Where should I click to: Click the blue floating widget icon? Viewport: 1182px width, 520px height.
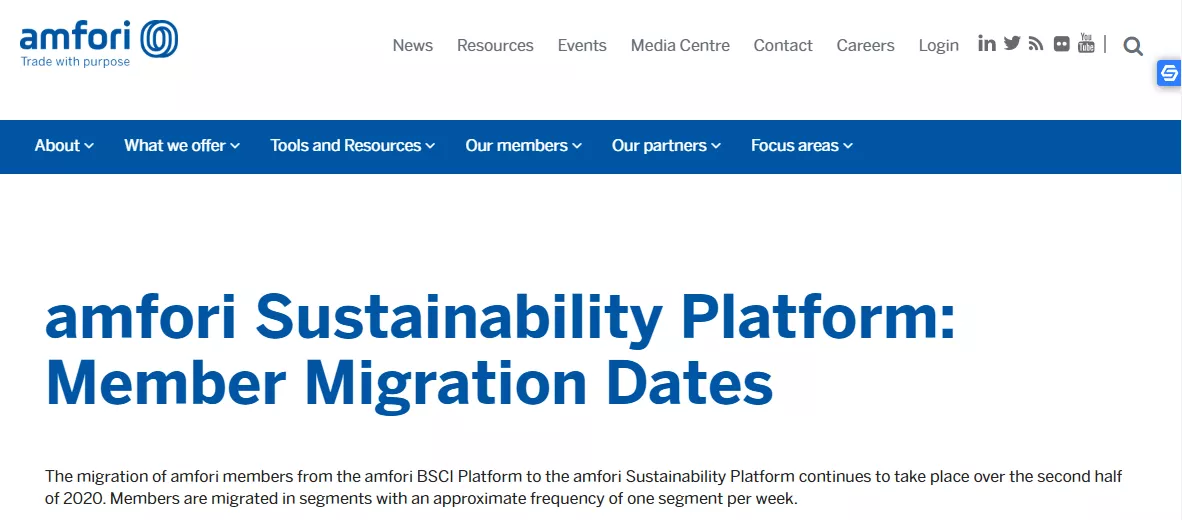coord(1169,73)
